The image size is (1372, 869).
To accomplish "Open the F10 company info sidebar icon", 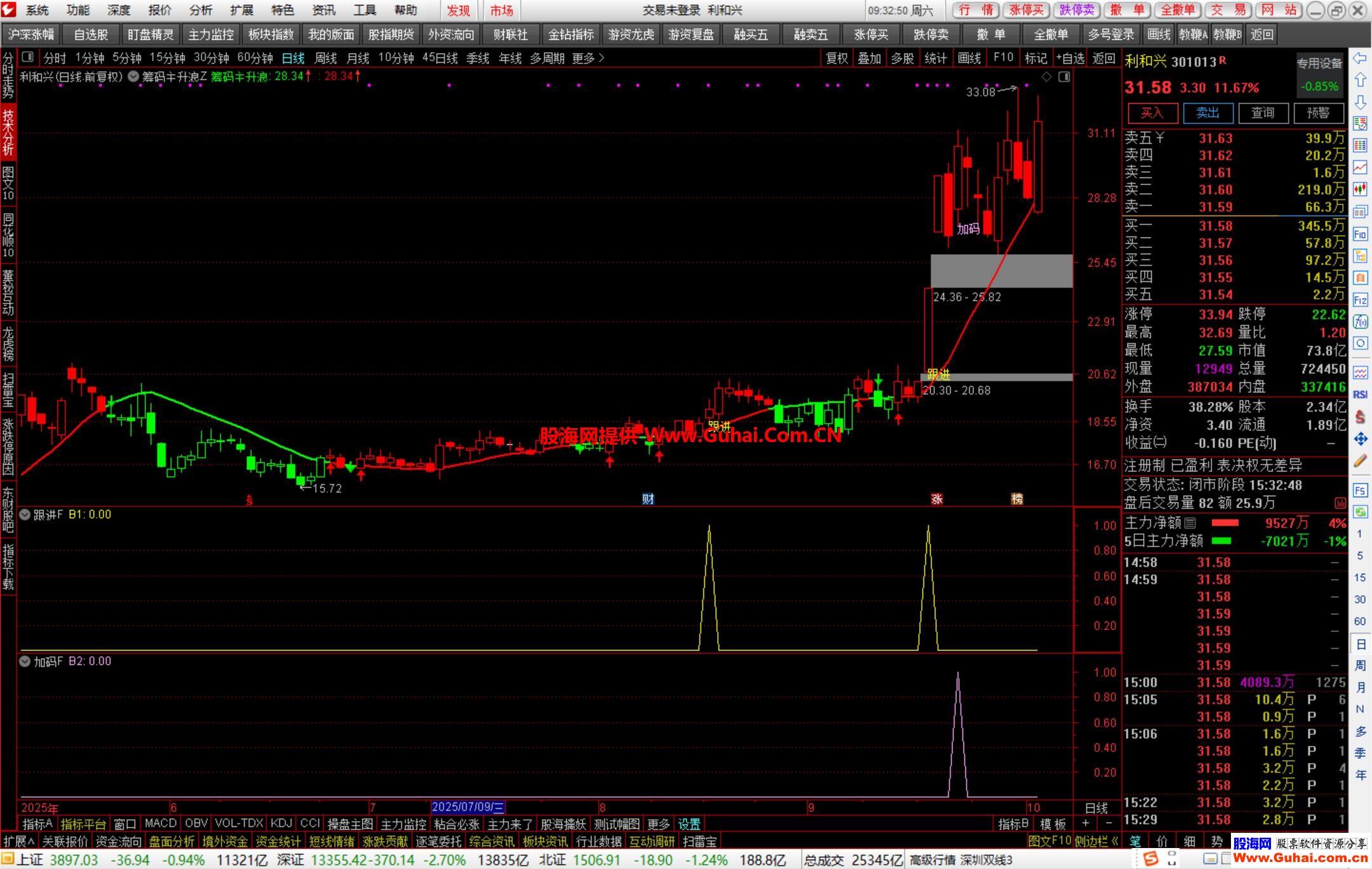I will tap(1359, 234).
